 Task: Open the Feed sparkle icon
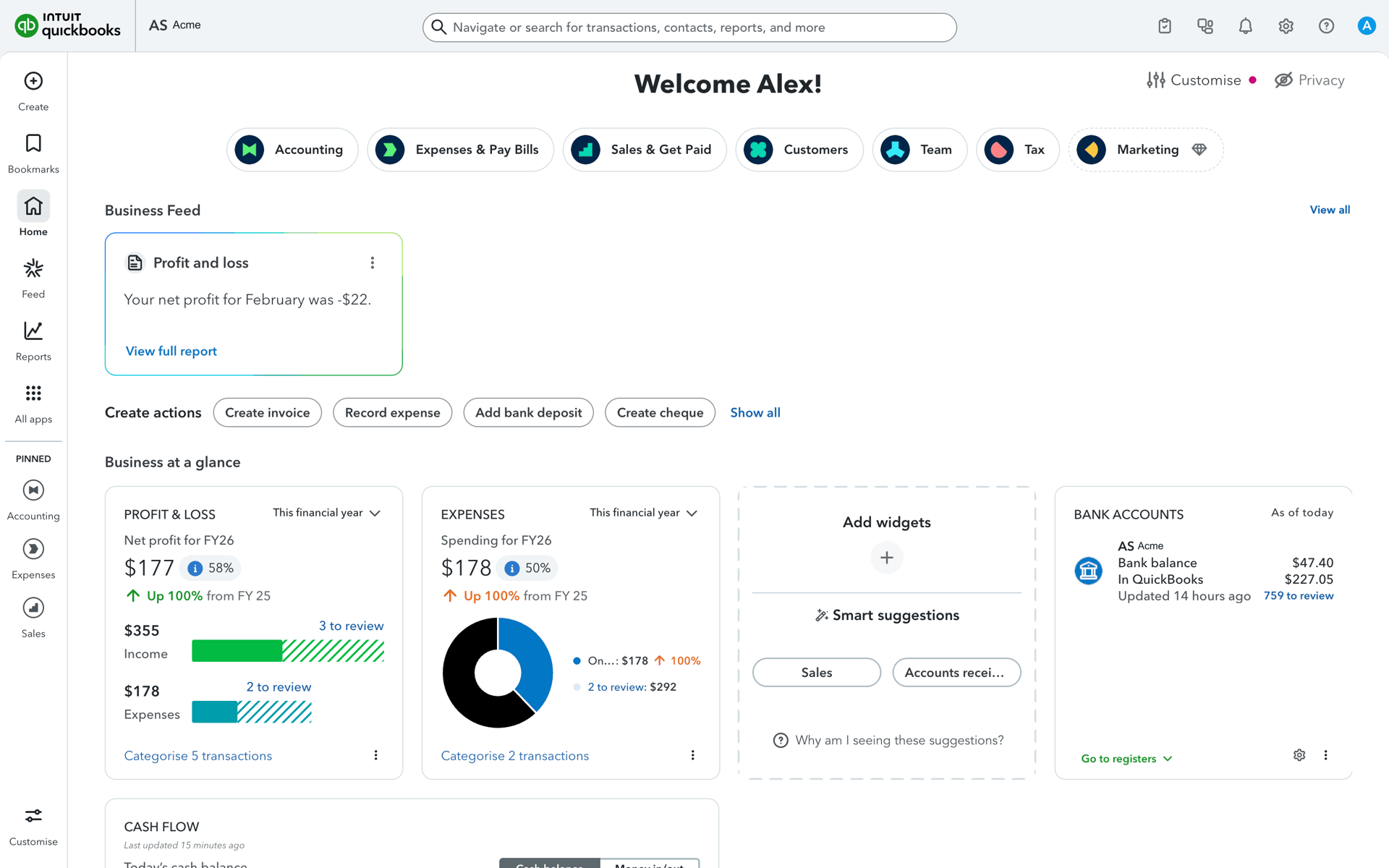(33, 269)
